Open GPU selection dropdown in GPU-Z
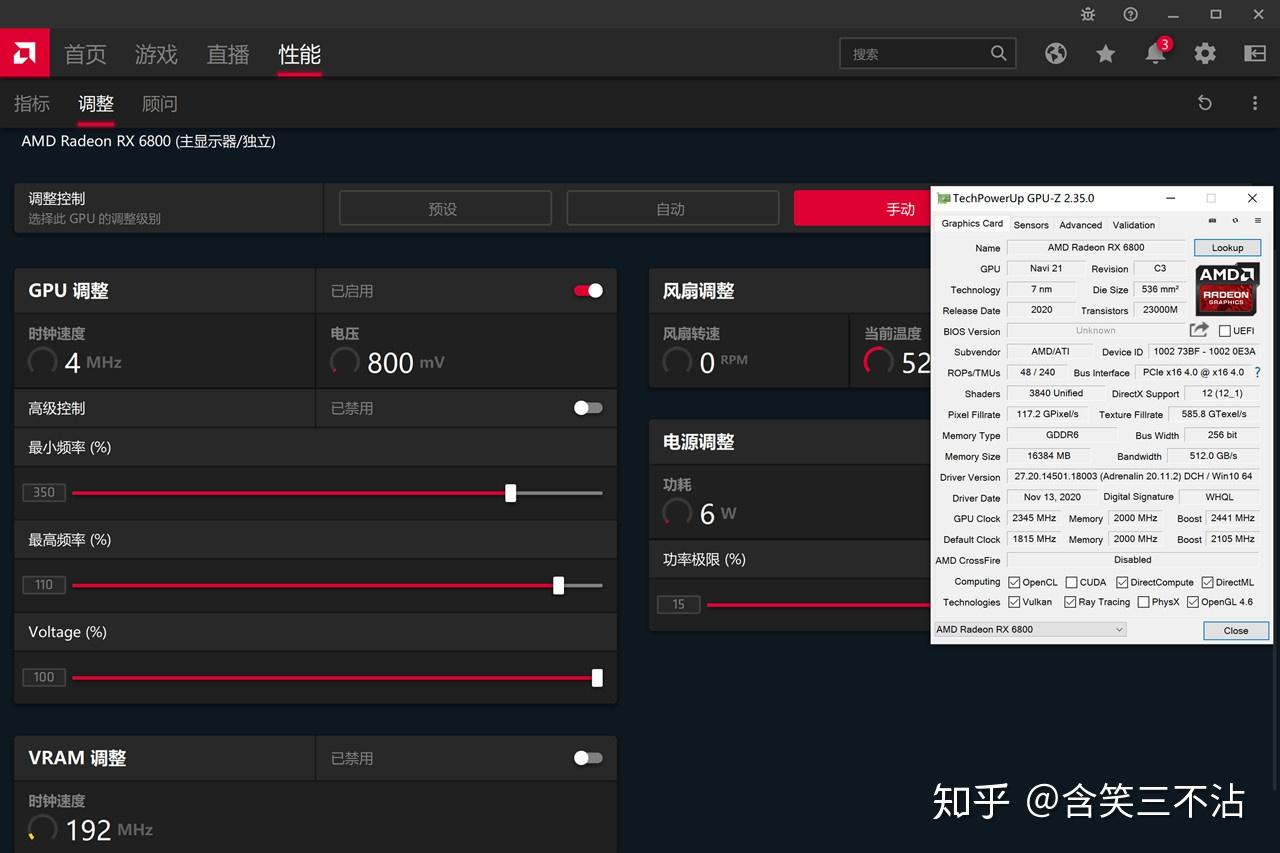Viewport: 1280px width, 853px height. tap(1030, 629)
